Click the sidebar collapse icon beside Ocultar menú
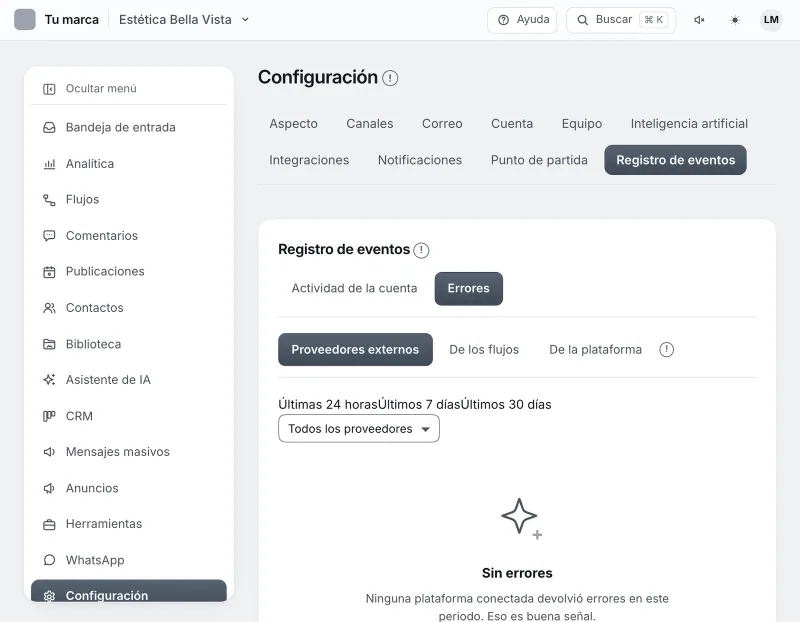The image size is (800, 622). click(49, 89)
